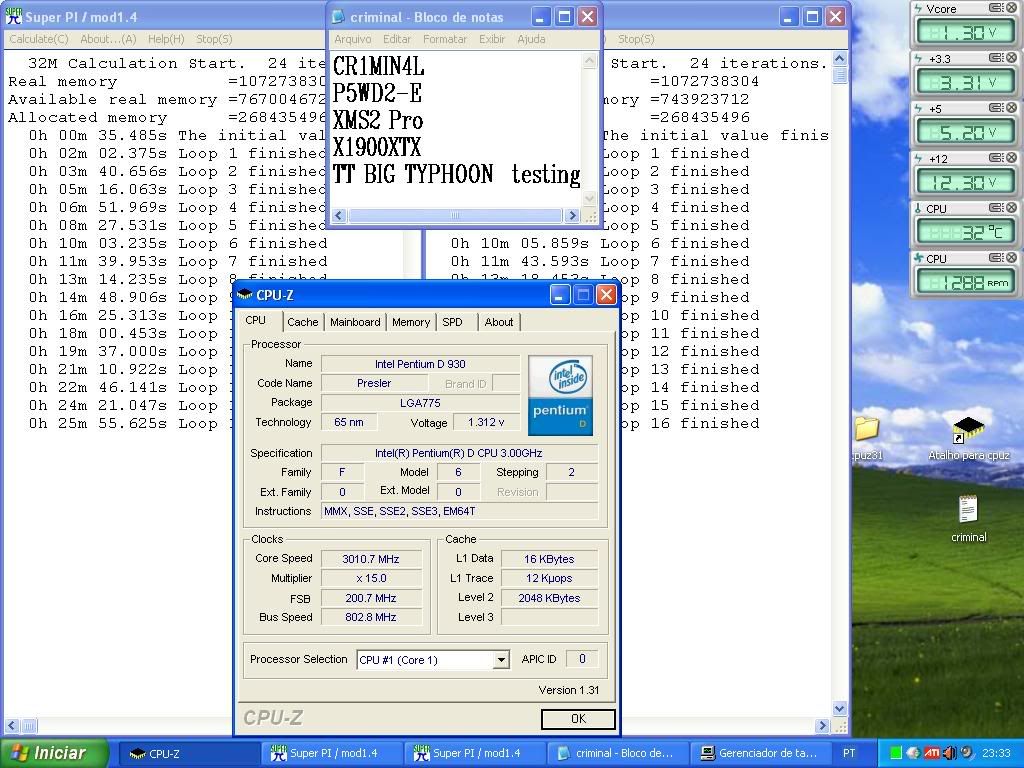Click the Notepad horizontal scrollbar thumb
This screenshot has width=1024, height=768.
click(455, 215)
